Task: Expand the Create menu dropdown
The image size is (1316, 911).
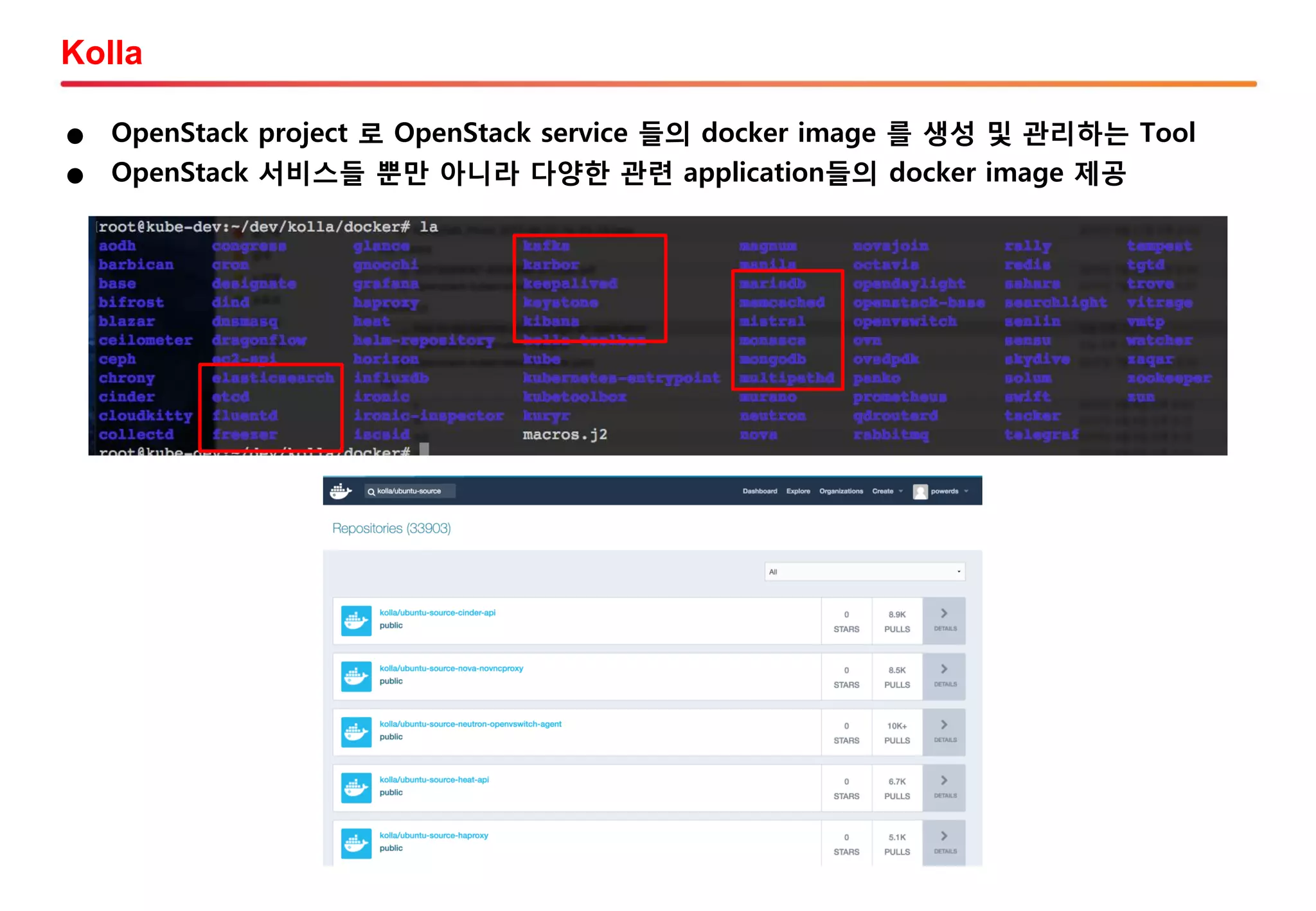Action: click(887, 491)
